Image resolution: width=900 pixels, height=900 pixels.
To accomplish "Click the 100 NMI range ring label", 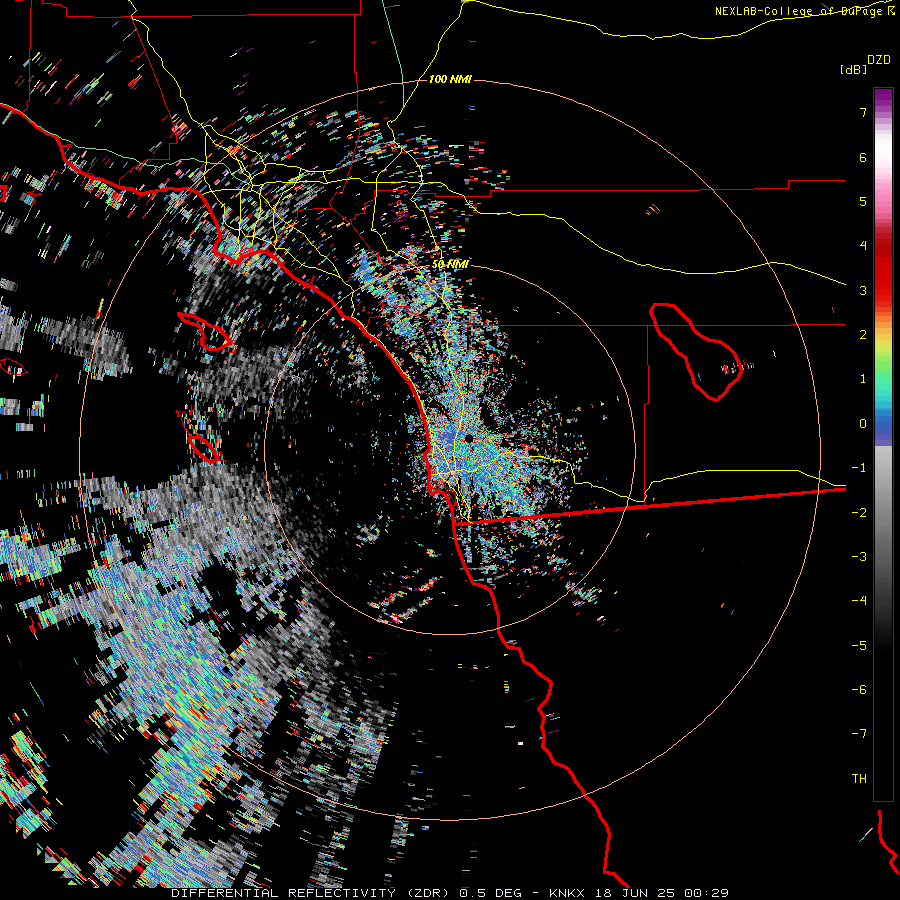I will click(x=450, y=79).
